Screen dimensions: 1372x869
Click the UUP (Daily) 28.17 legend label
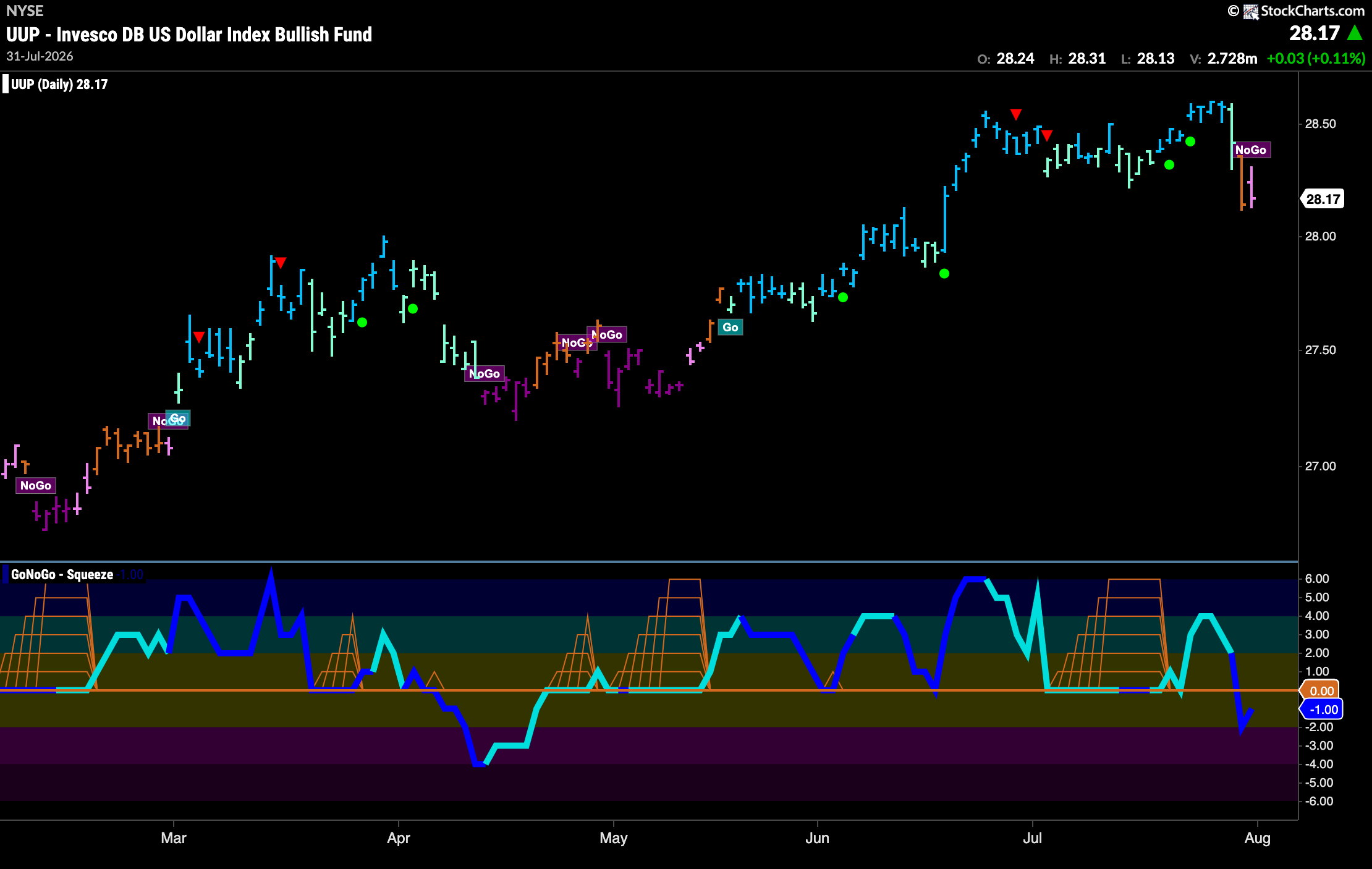(59, 84)
